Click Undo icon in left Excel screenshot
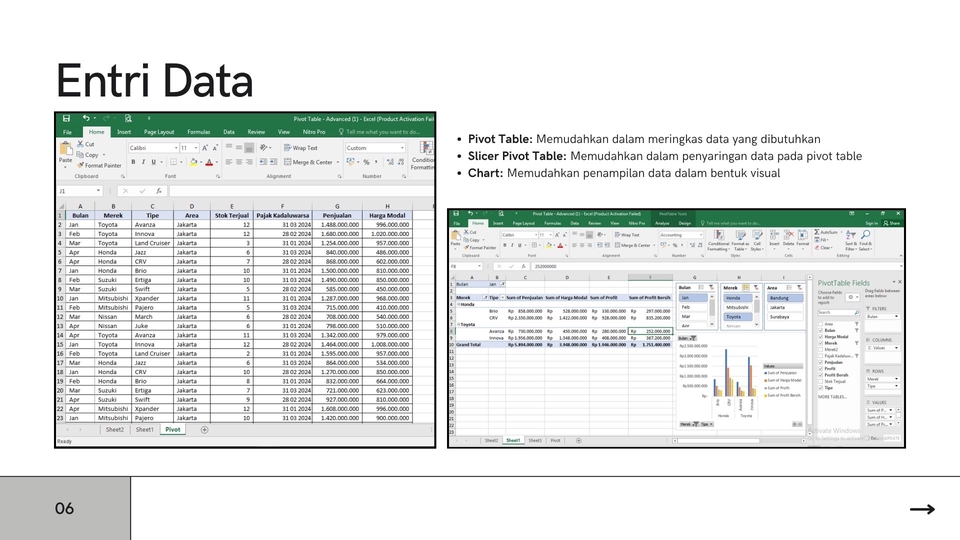960x540 pixels. click(86, 118)
